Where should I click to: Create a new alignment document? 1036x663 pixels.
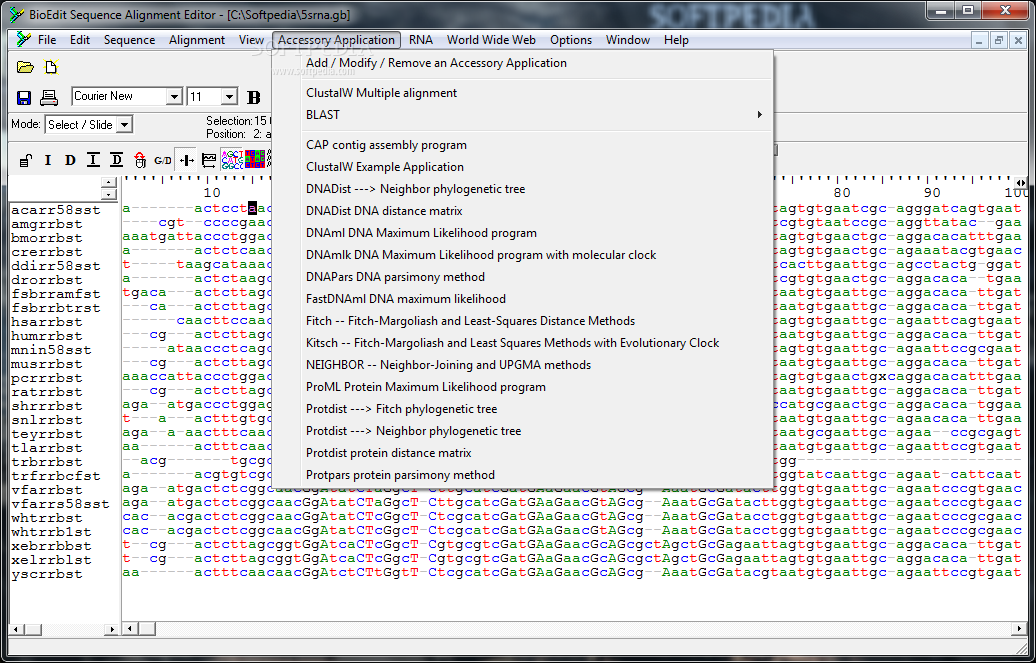pos(51,67)
